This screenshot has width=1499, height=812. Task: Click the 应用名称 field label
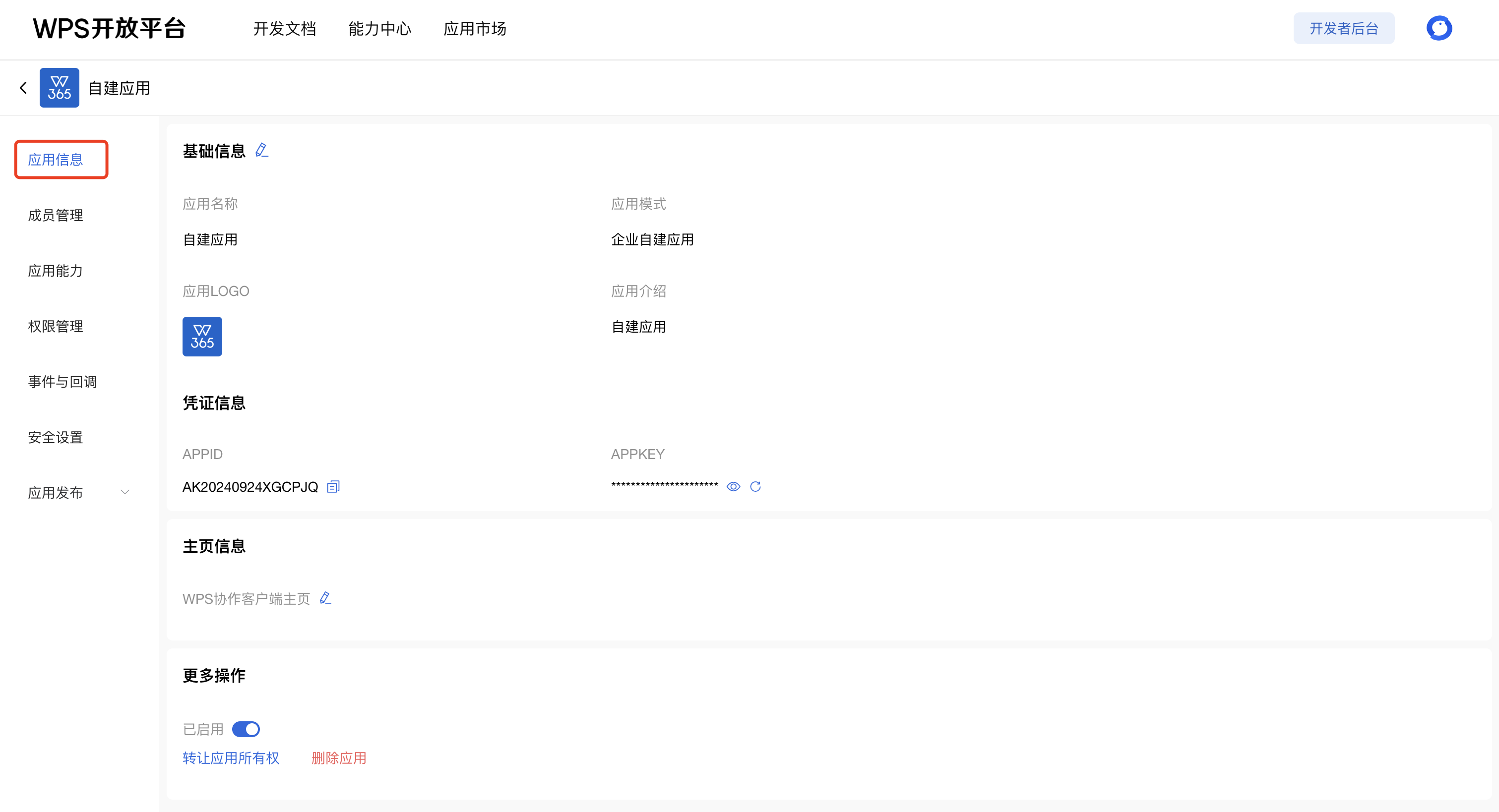210,204
